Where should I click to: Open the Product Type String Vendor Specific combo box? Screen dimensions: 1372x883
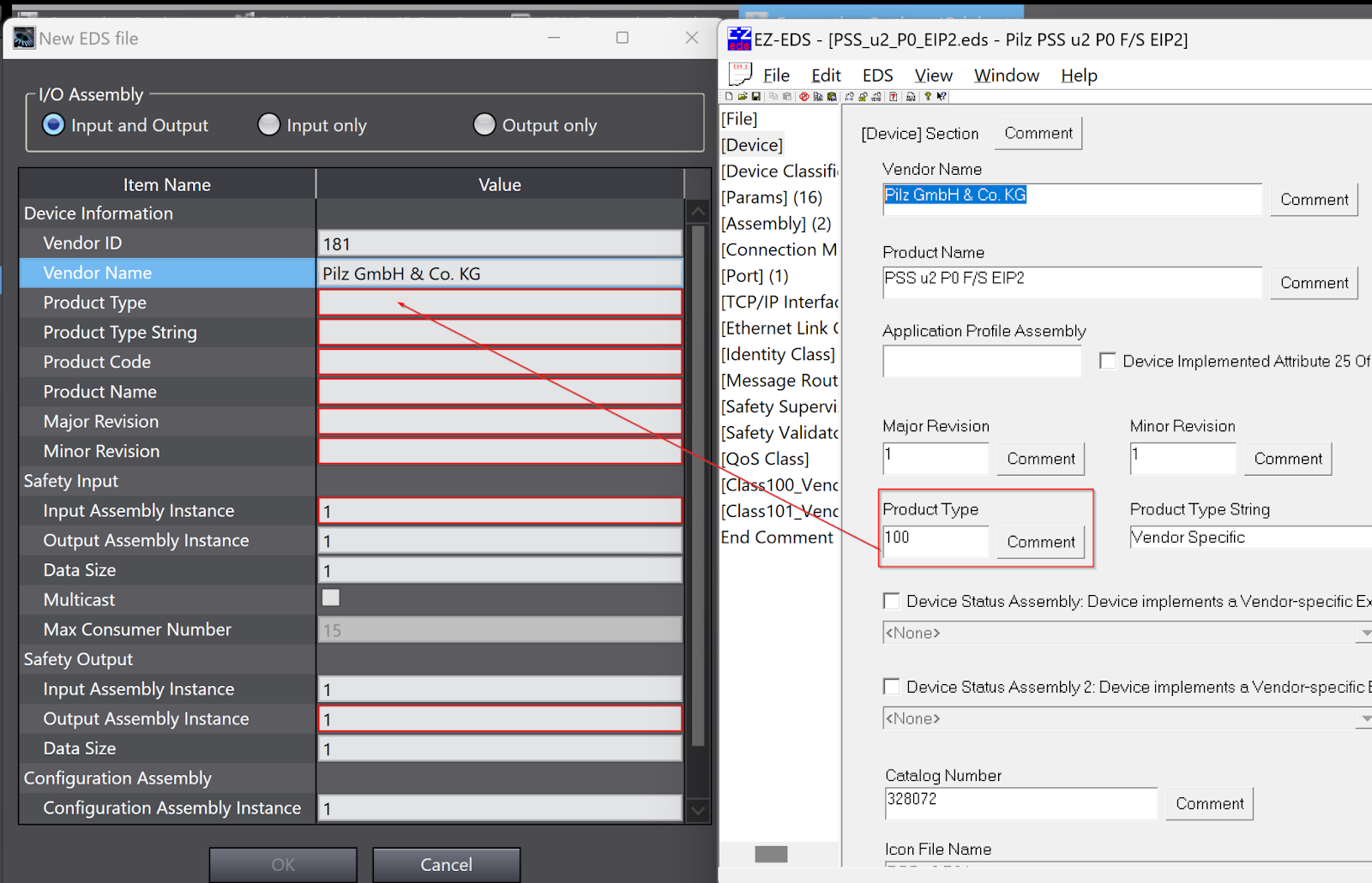[1251, 538]
